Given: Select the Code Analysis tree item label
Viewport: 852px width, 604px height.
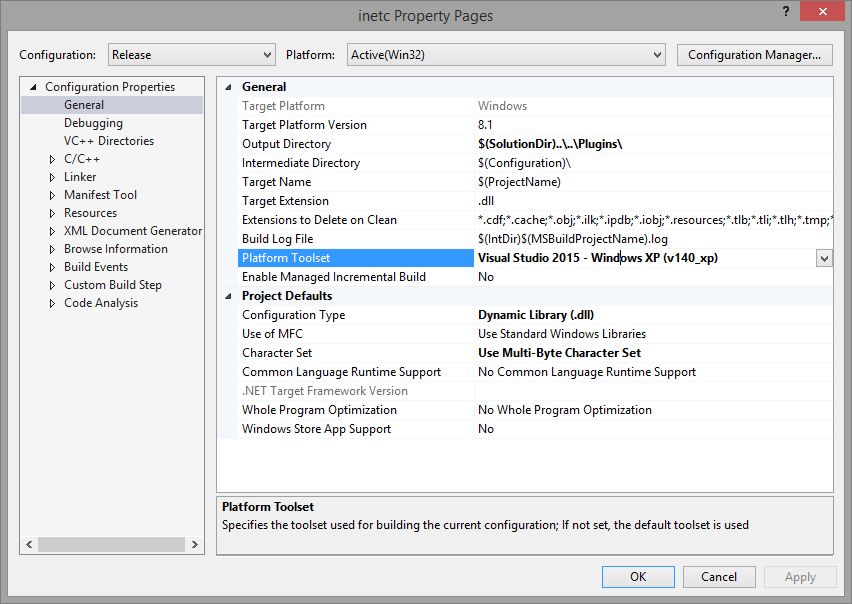Looking at the screenshot, I should click(x=101, y=303).
